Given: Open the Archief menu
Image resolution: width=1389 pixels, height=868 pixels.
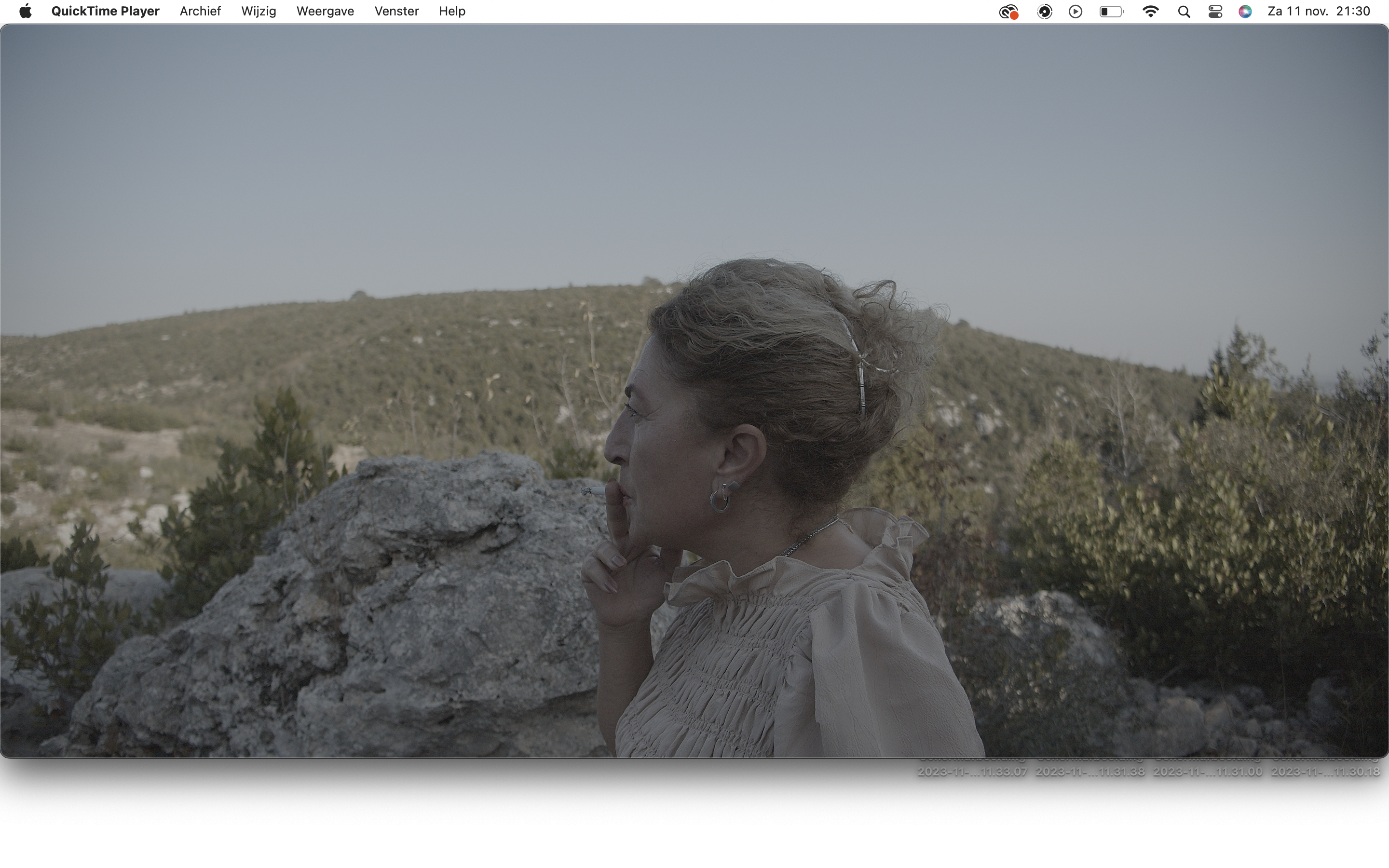Looking at the screenshot, I should 200,11.
